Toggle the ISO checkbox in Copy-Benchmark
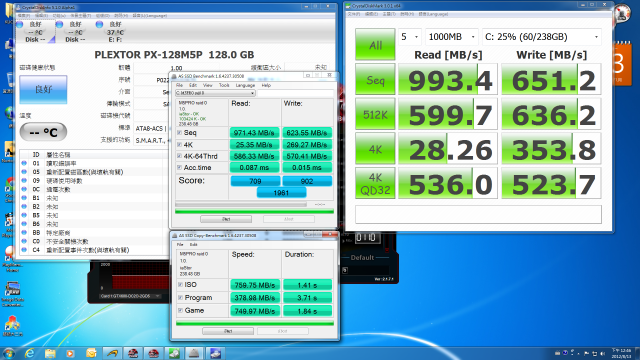The image size is (640, 360). click(180, 284)
